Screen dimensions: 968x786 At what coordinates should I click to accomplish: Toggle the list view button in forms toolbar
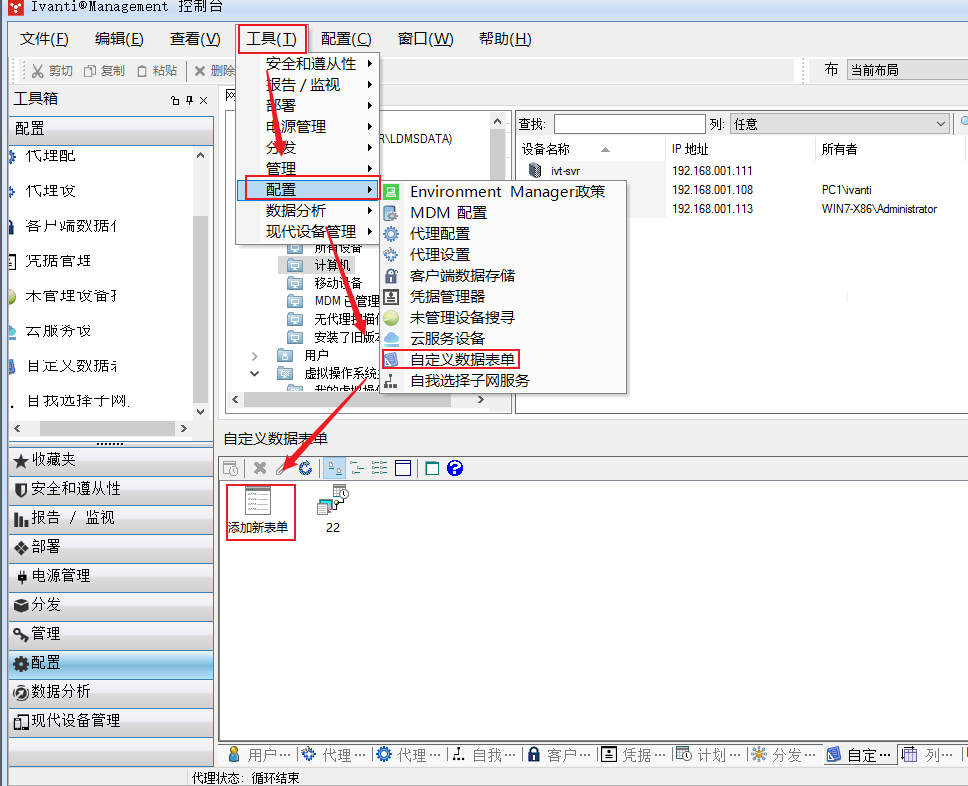[380, 468]
